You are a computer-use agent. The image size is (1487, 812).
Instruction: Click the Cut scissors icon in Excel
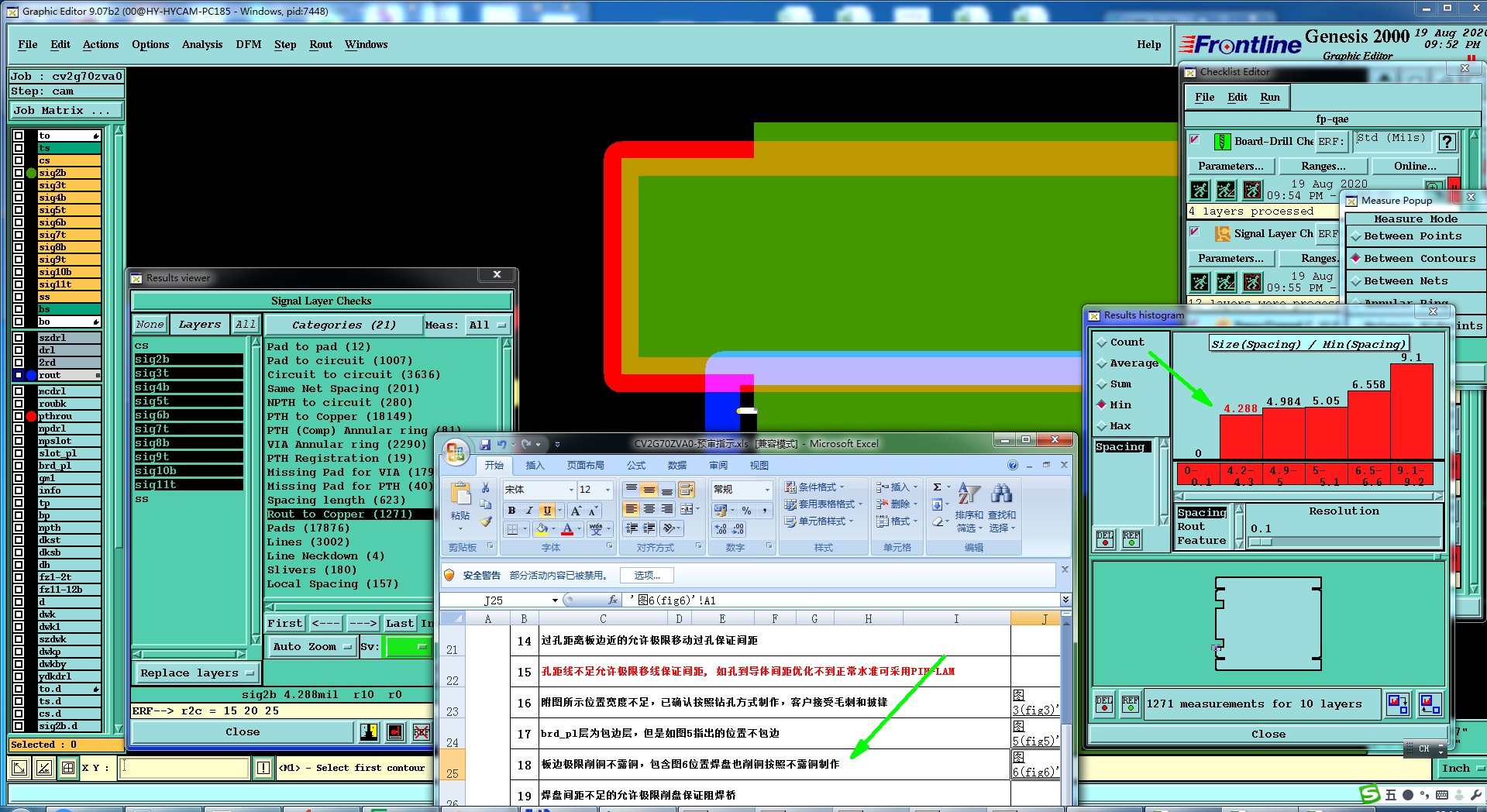pyautogui.click(x=486, y=487)
